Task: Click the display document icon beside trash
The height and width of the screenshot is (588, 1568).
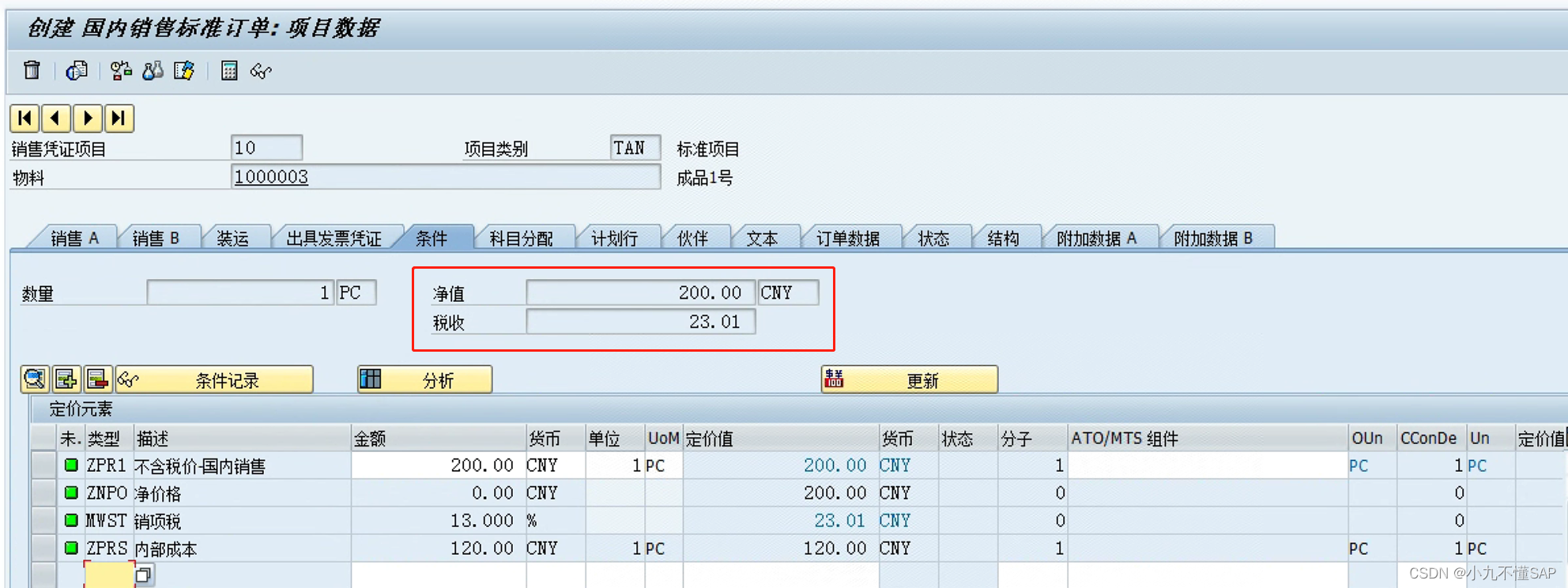Action: pos(77,70)
